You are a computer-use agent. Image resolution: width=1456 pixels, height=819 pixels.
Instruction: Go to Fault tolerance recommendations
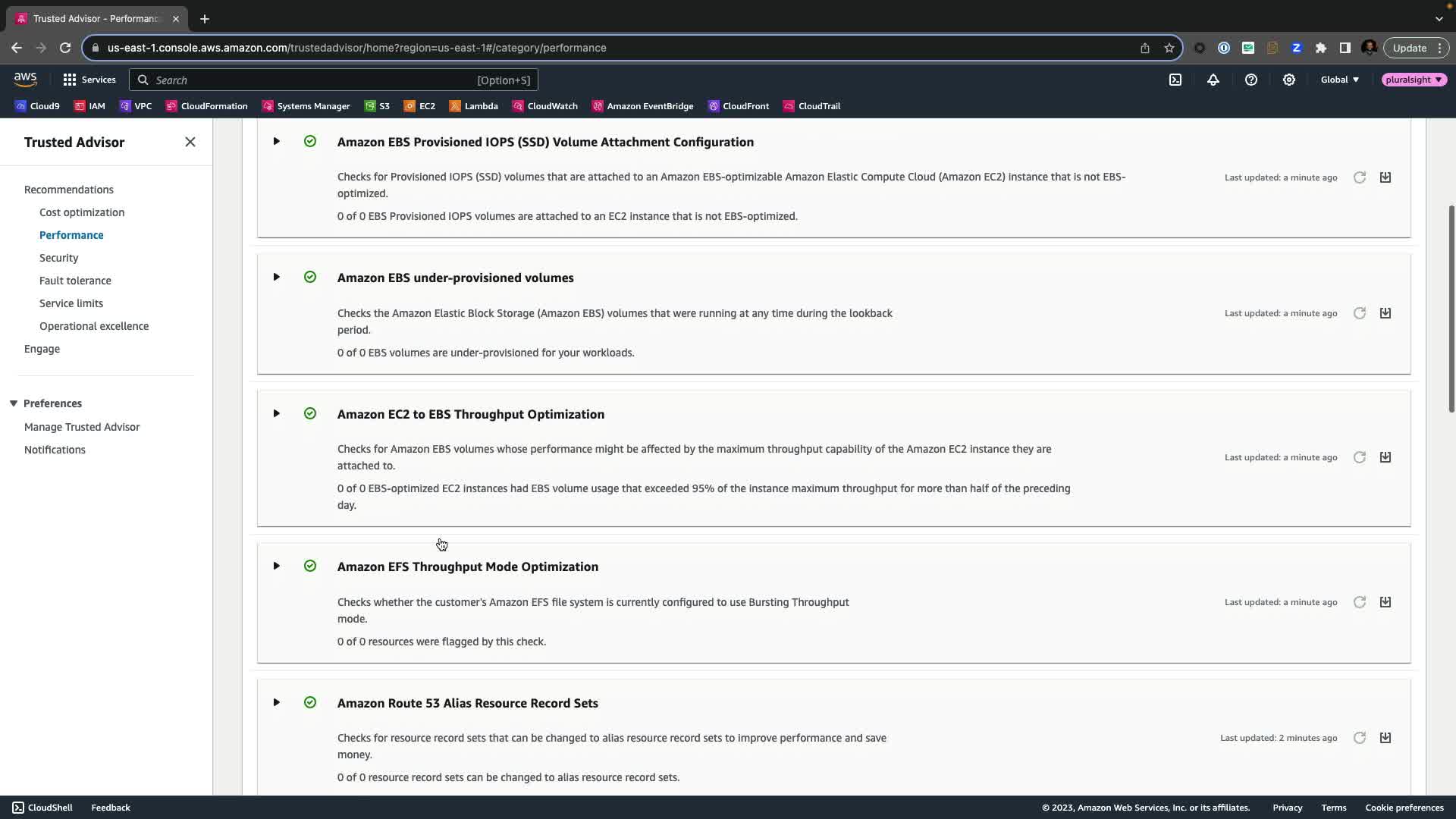coord(75,281)
